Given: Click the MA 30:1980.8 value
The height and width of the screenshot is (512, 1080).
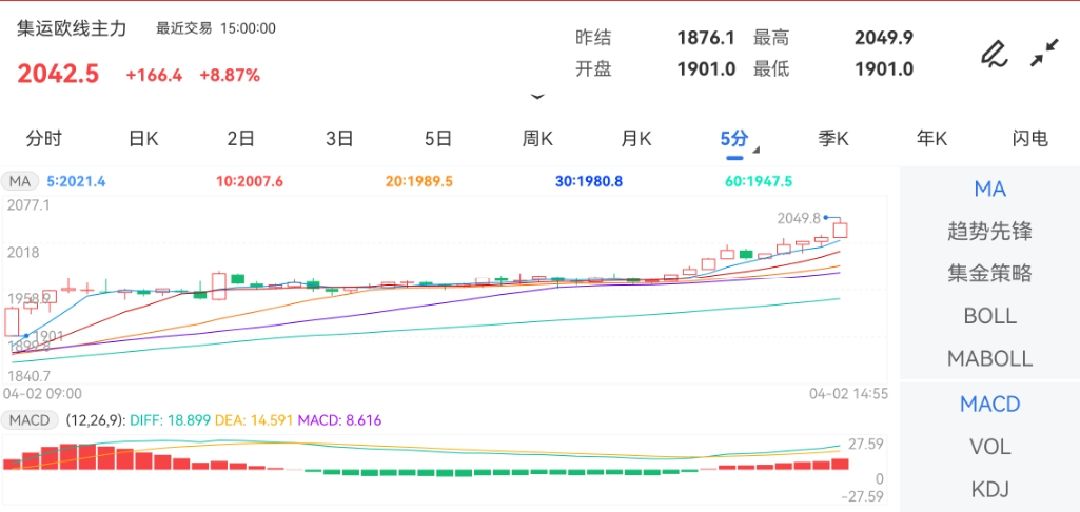Looking at the screenshot, I should pyautogui.click(x=589, y=181).
